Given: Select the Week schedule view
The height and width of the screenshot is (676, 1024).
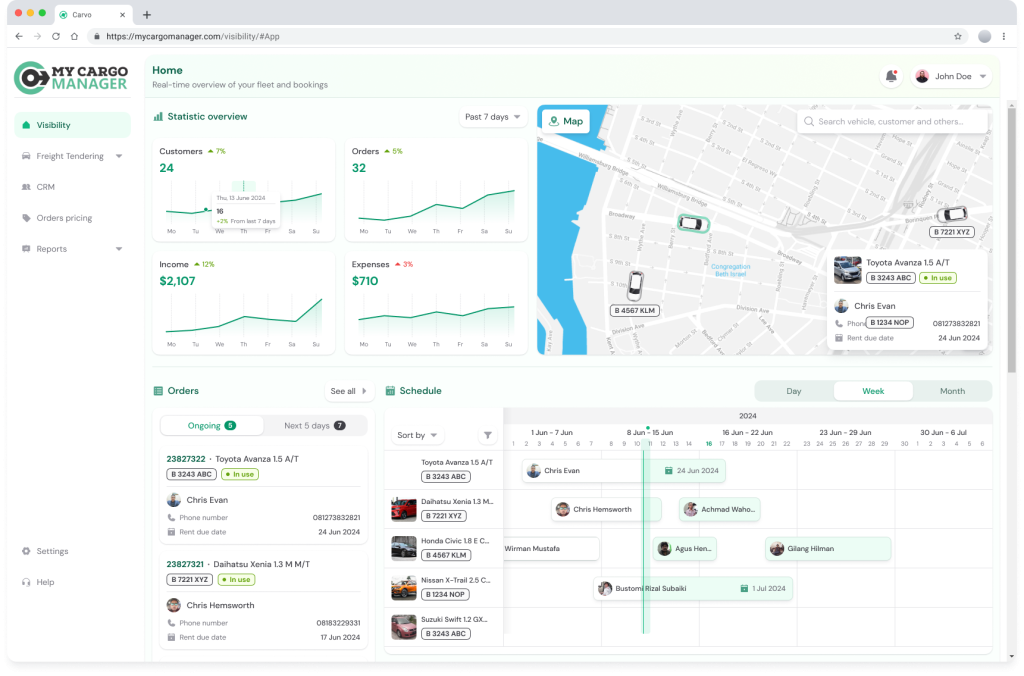Looking at the screenshot, I should 873,391.
